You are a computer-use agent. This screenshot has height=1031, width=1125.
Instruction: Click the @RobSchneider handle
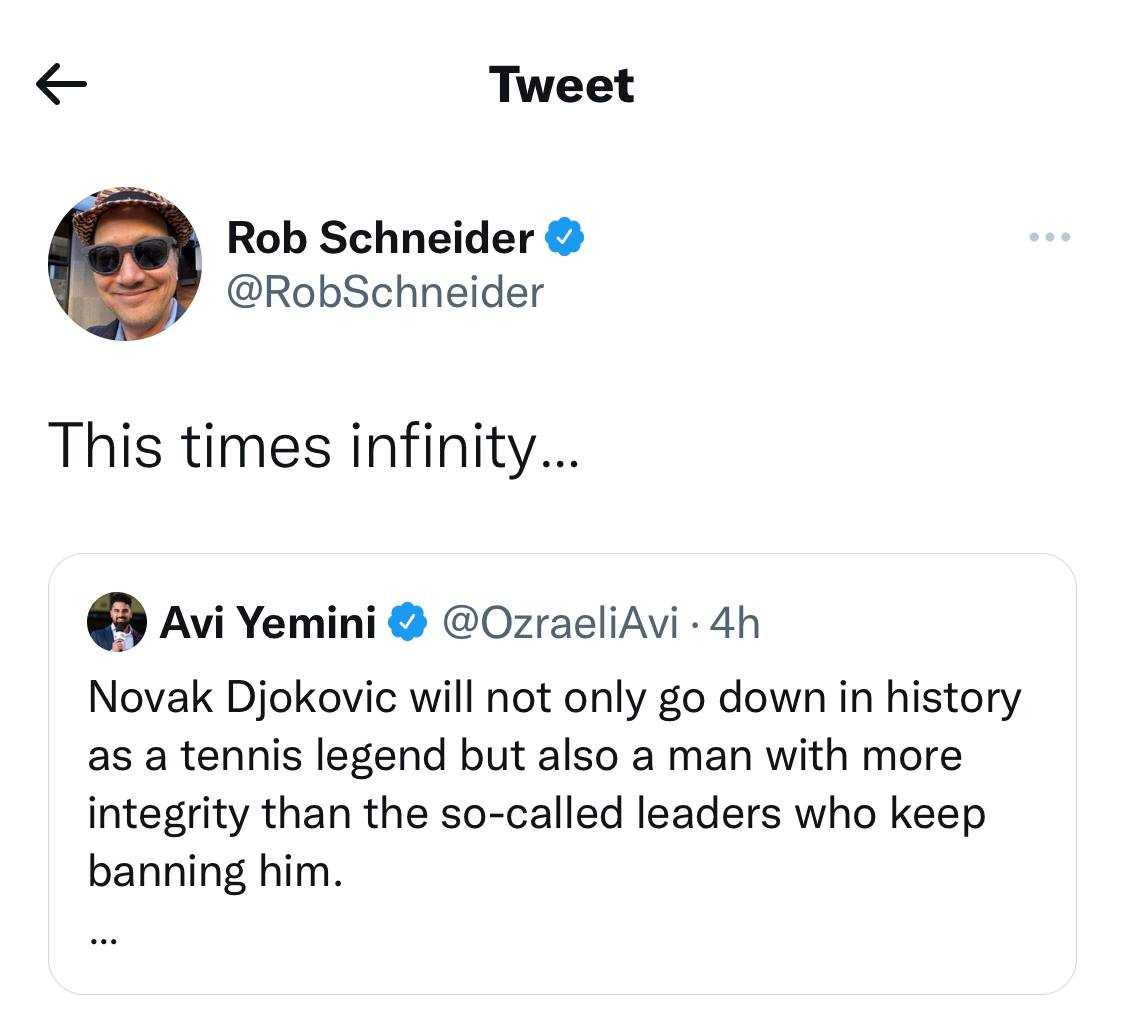click(x=384, y=293)
